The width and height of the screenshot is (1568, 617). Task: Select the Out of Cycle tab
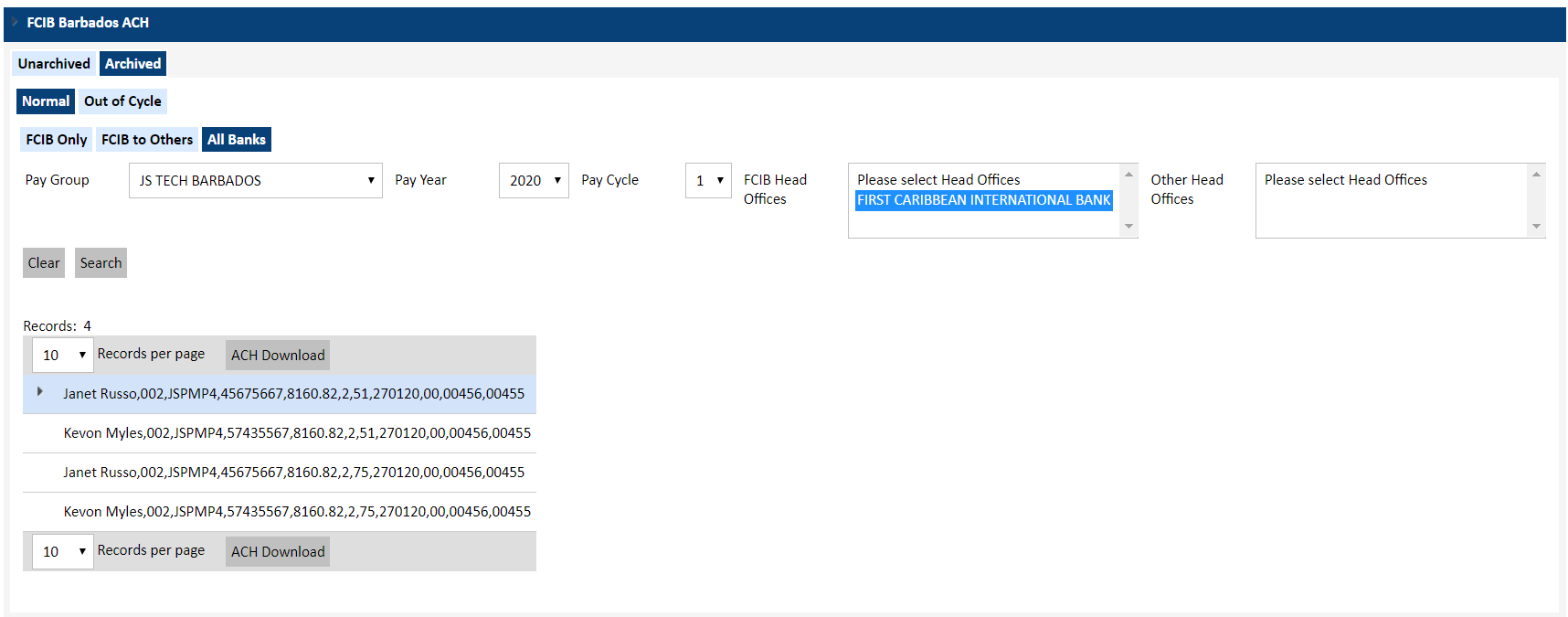[122, 101]
